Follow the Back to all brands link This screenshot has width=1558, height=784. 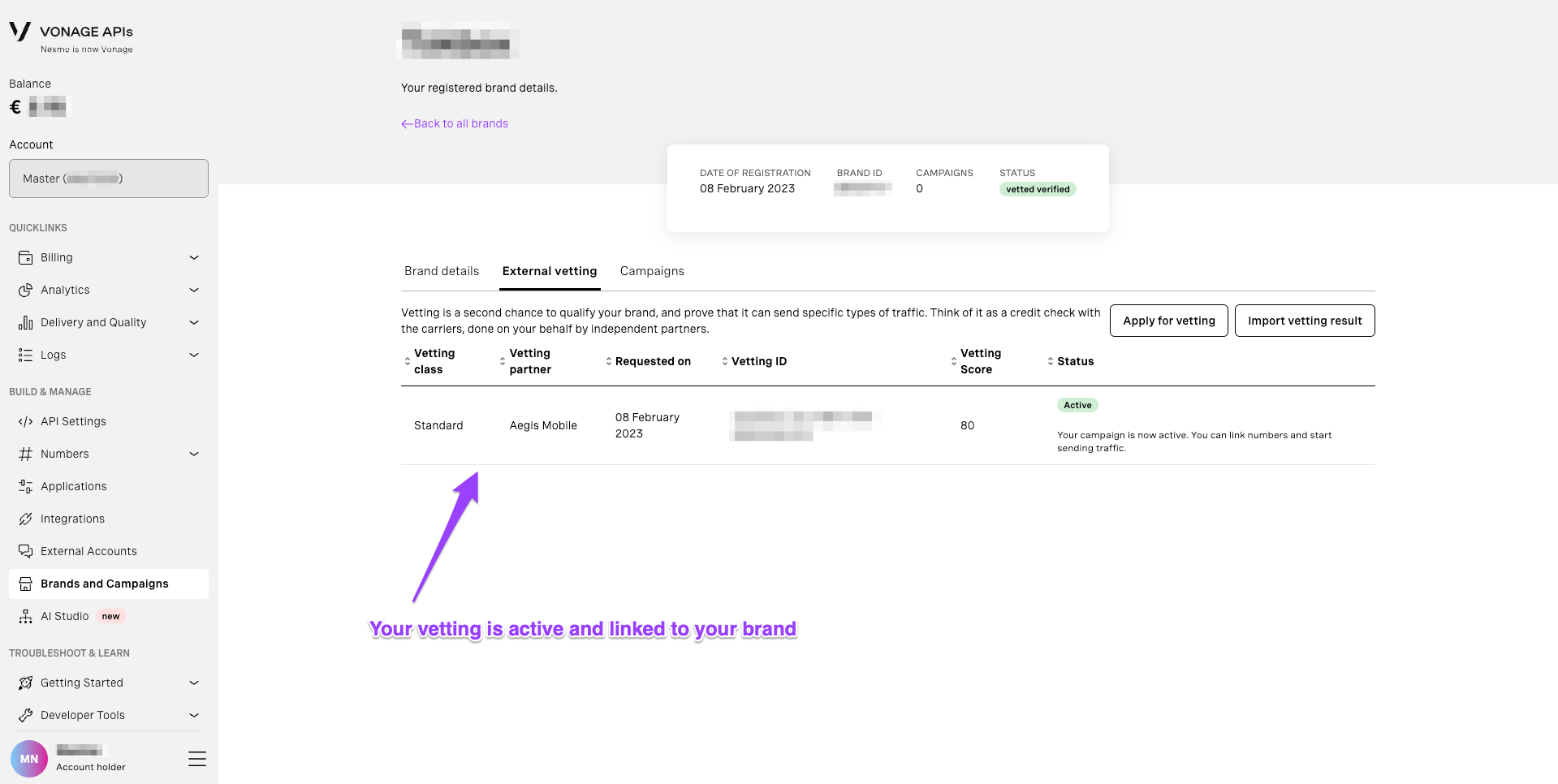click(455, 123)
